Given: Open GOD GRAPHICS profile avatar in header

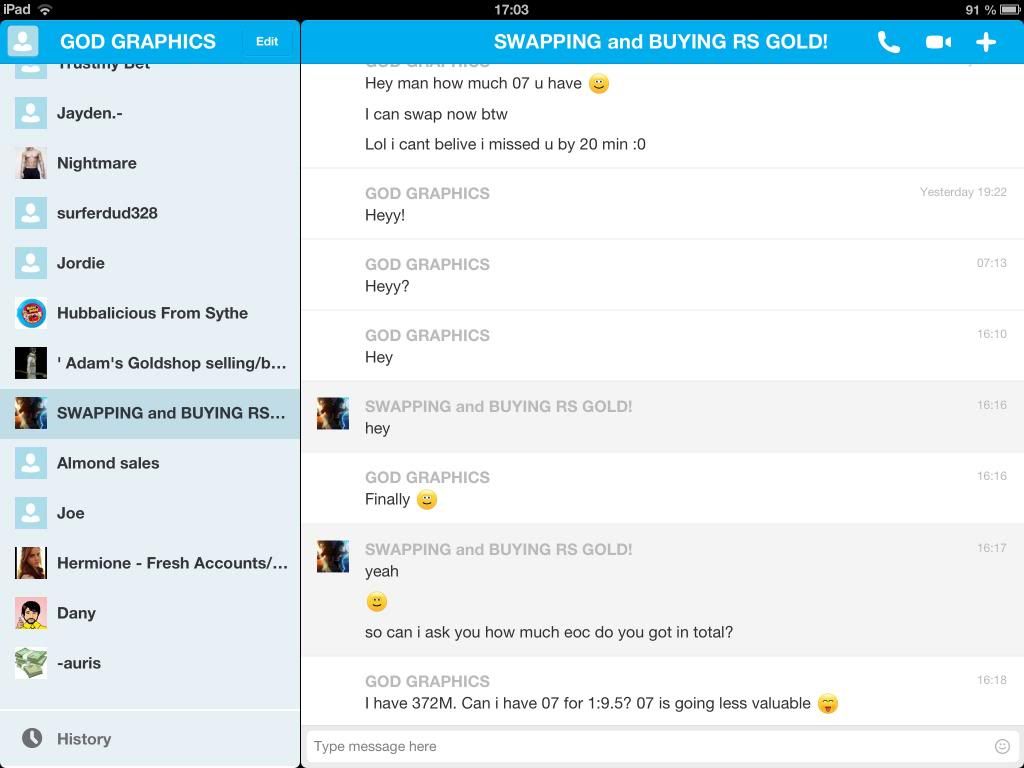Looking at the screenshot, I should coord(23,41).
